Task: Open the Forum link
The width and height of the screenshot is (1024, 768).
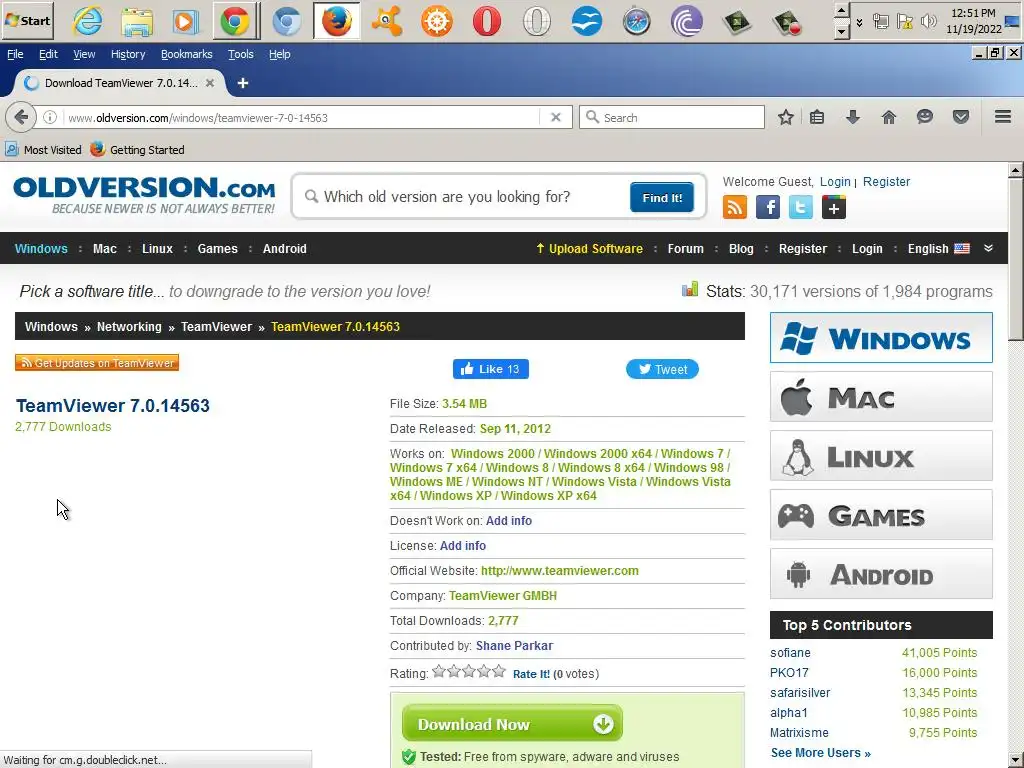Action: point(686,249)
